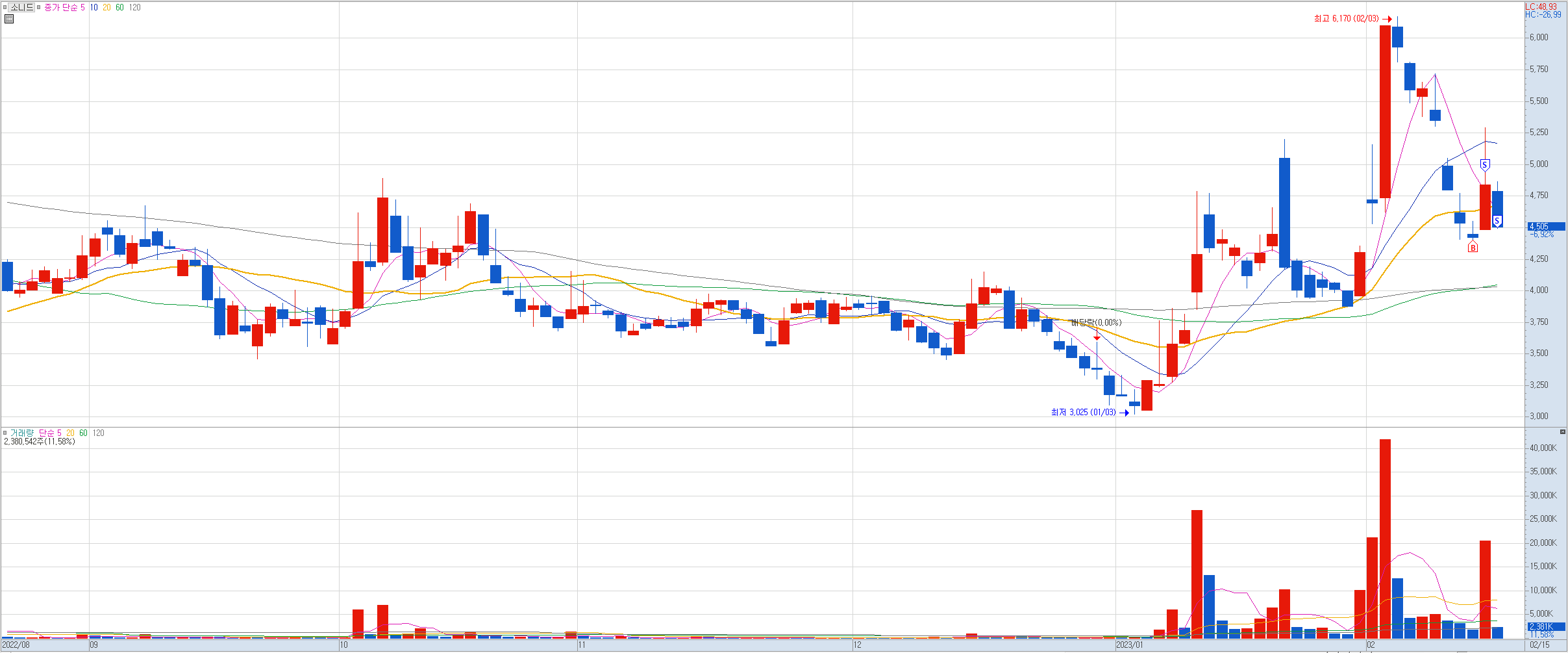Click the lower blue S sell signal marker
Image resolution: width=1568 pixels, height=653 pixels.
pyautogui.click(x=1497, y=221)
